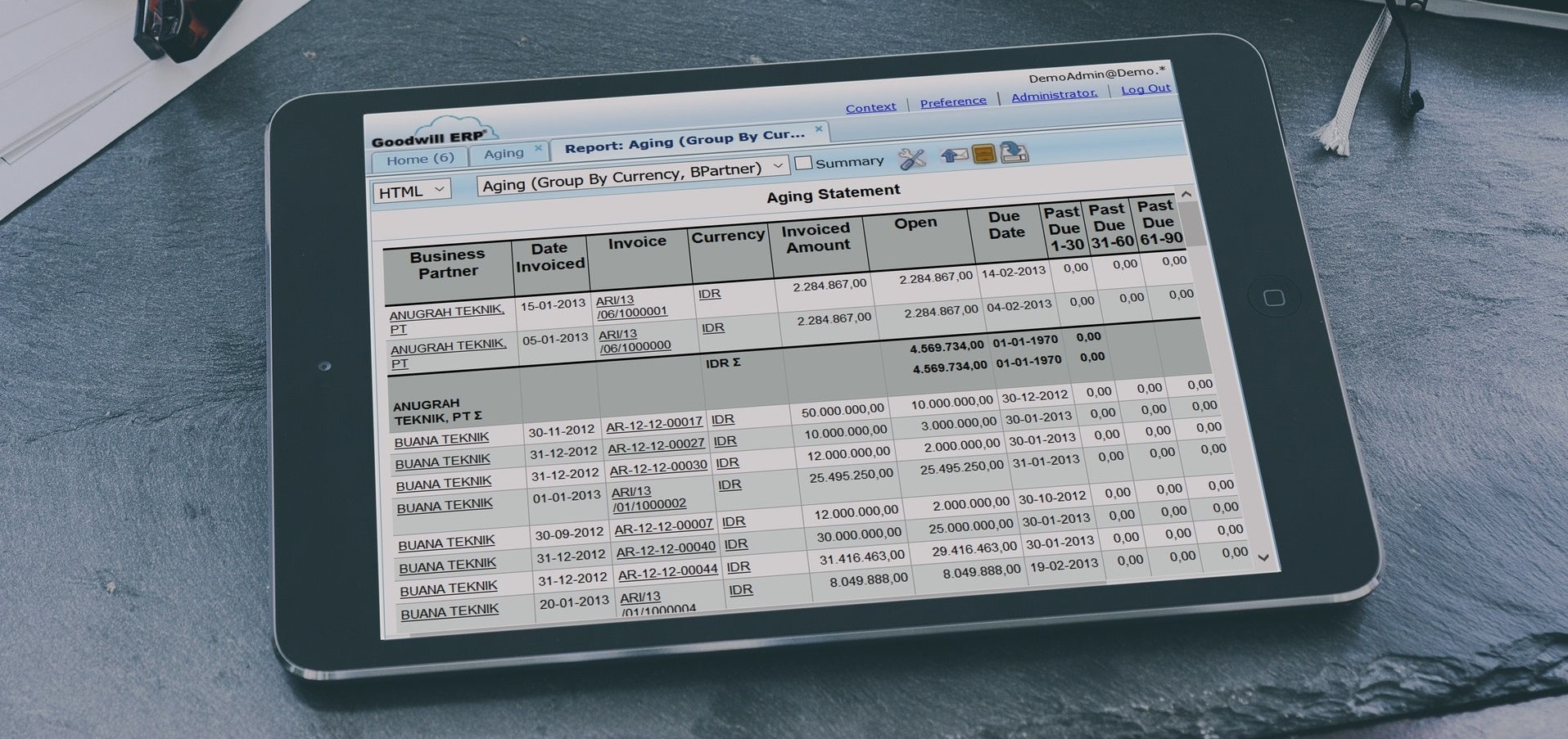The height and width of the screenshot is (739, 1568).
Task: Click ANUGRAH TEKNIK, PT dated 05-01-2013
Action: 449,354
